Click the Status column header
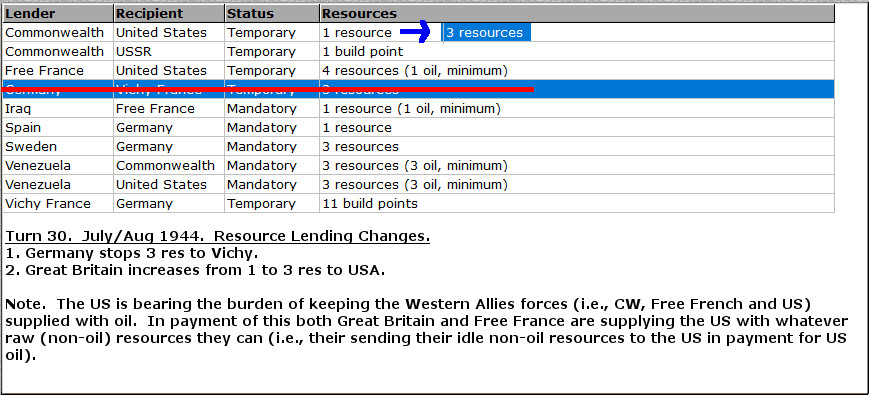 coord(272,13)
